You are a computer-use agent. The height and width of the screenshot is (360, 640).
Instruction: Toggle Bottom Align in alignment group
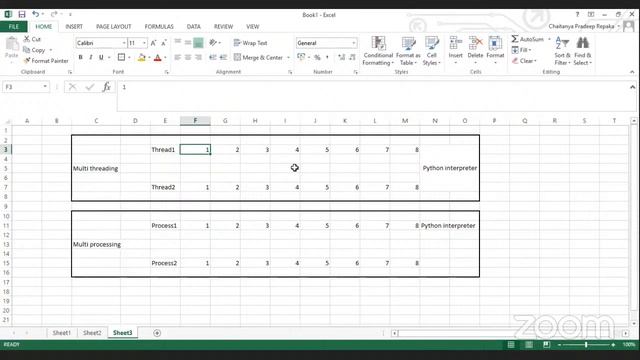[x=198, y=43]
